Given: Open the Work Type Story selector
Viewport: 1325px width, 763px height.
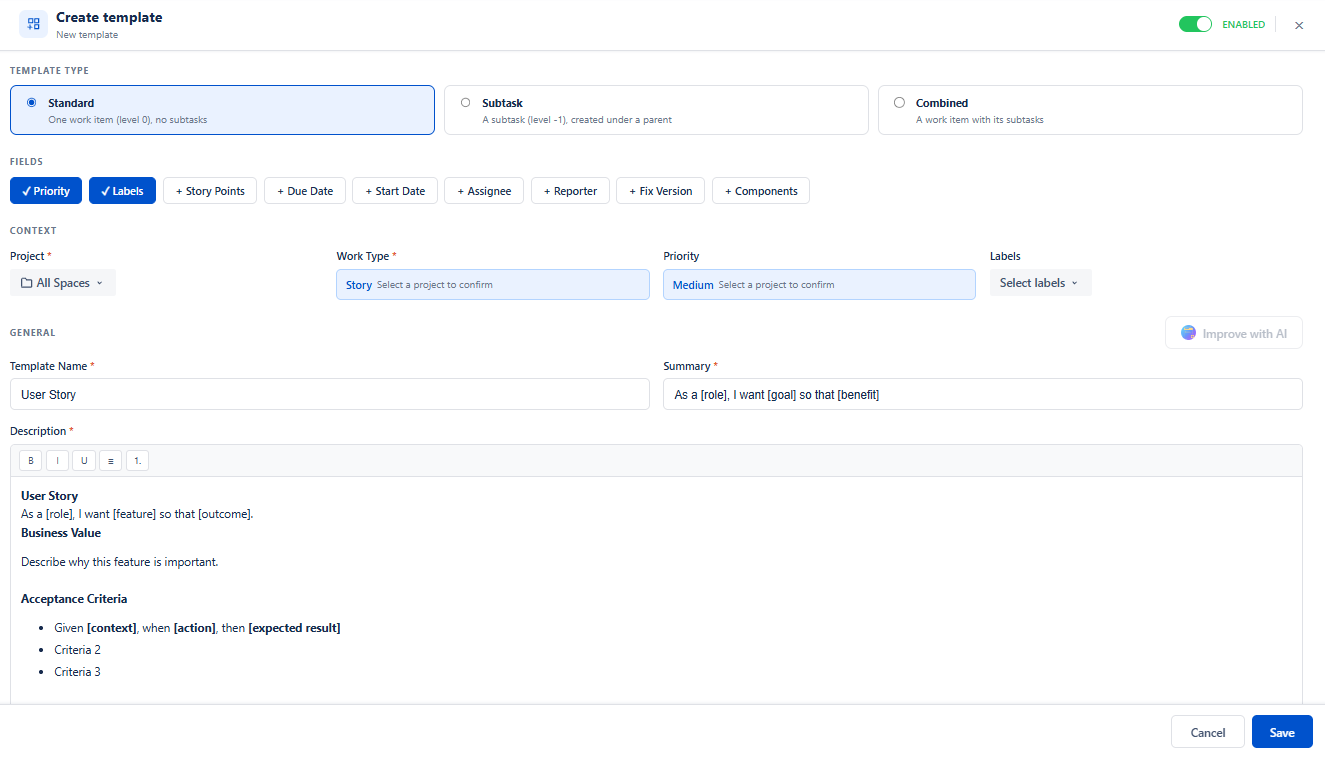Looking at the screenshot, I should 493,284.
